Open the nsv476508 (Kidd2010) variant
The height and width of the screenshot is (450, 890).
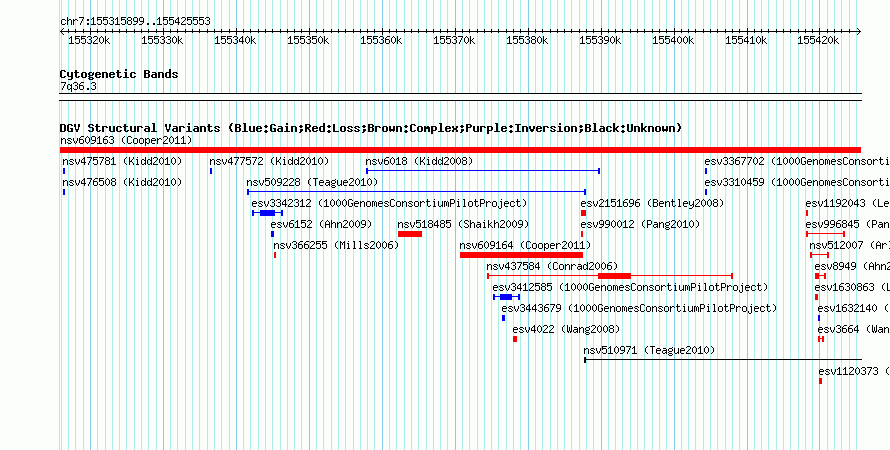pos(122,182)
